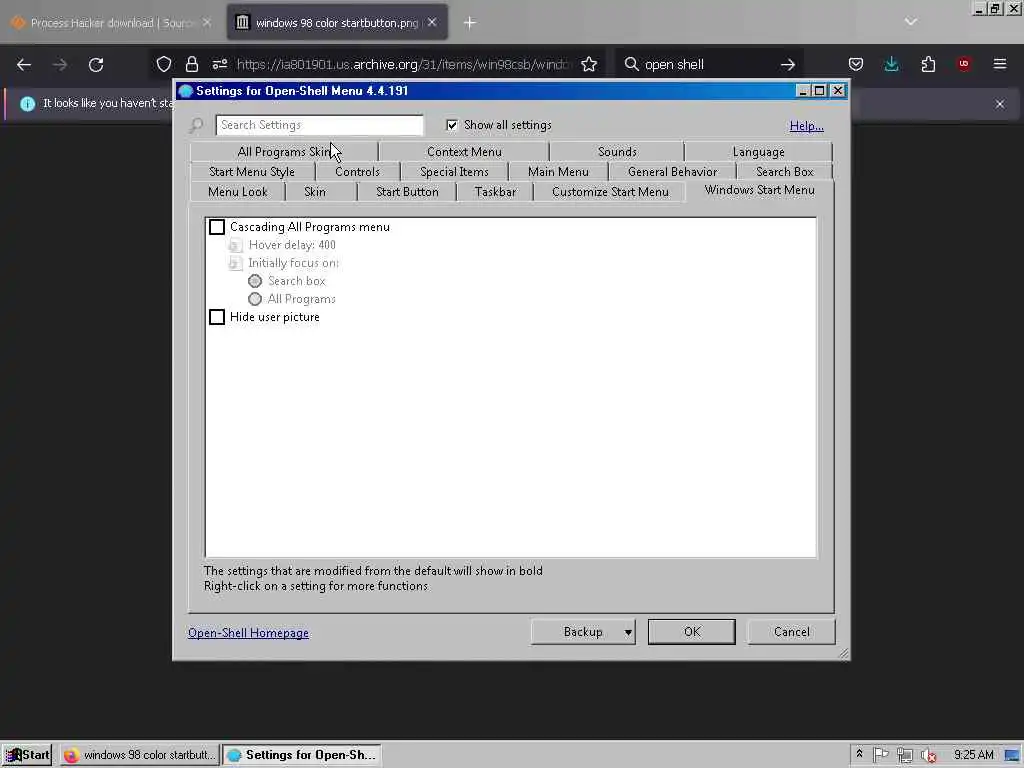Image resolution: width=1024 pixels, height=768 pixels.
Task: Toggle Show all settings checkbox
Action: pos(452,125)
